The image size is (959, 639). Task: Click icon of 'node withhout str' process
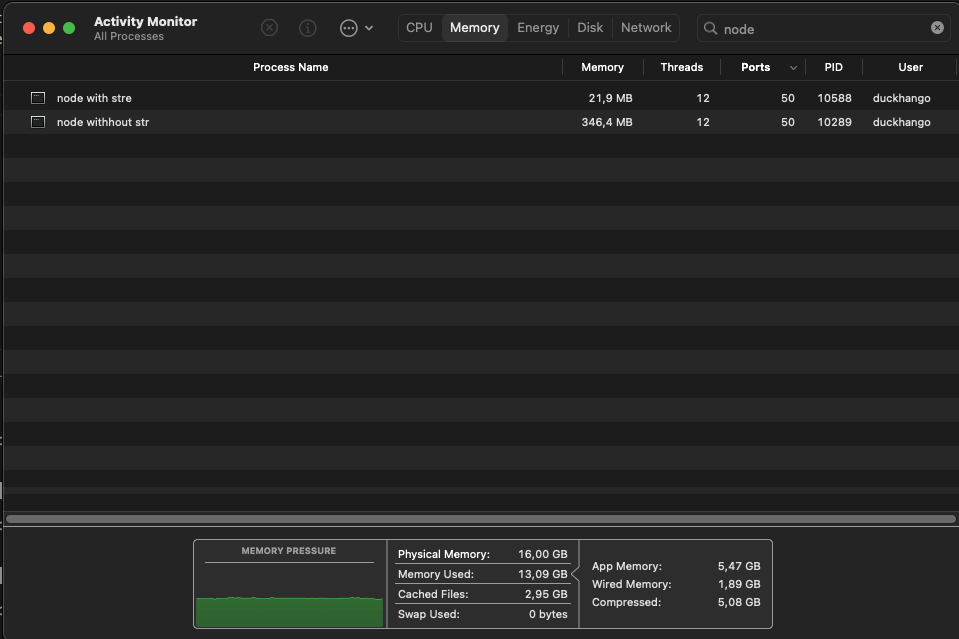coord(38,122)
